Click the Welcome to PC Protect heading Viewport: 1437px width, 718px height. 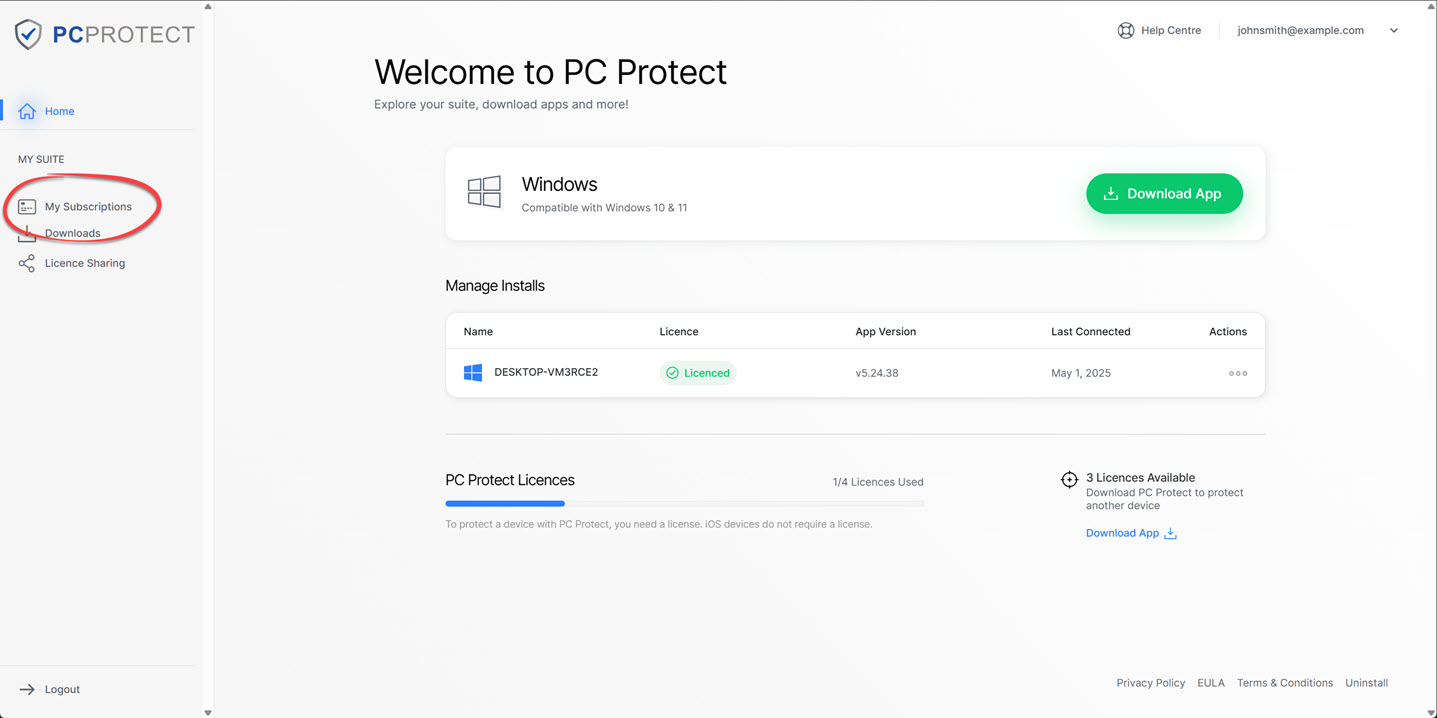[x=551, y=72]
